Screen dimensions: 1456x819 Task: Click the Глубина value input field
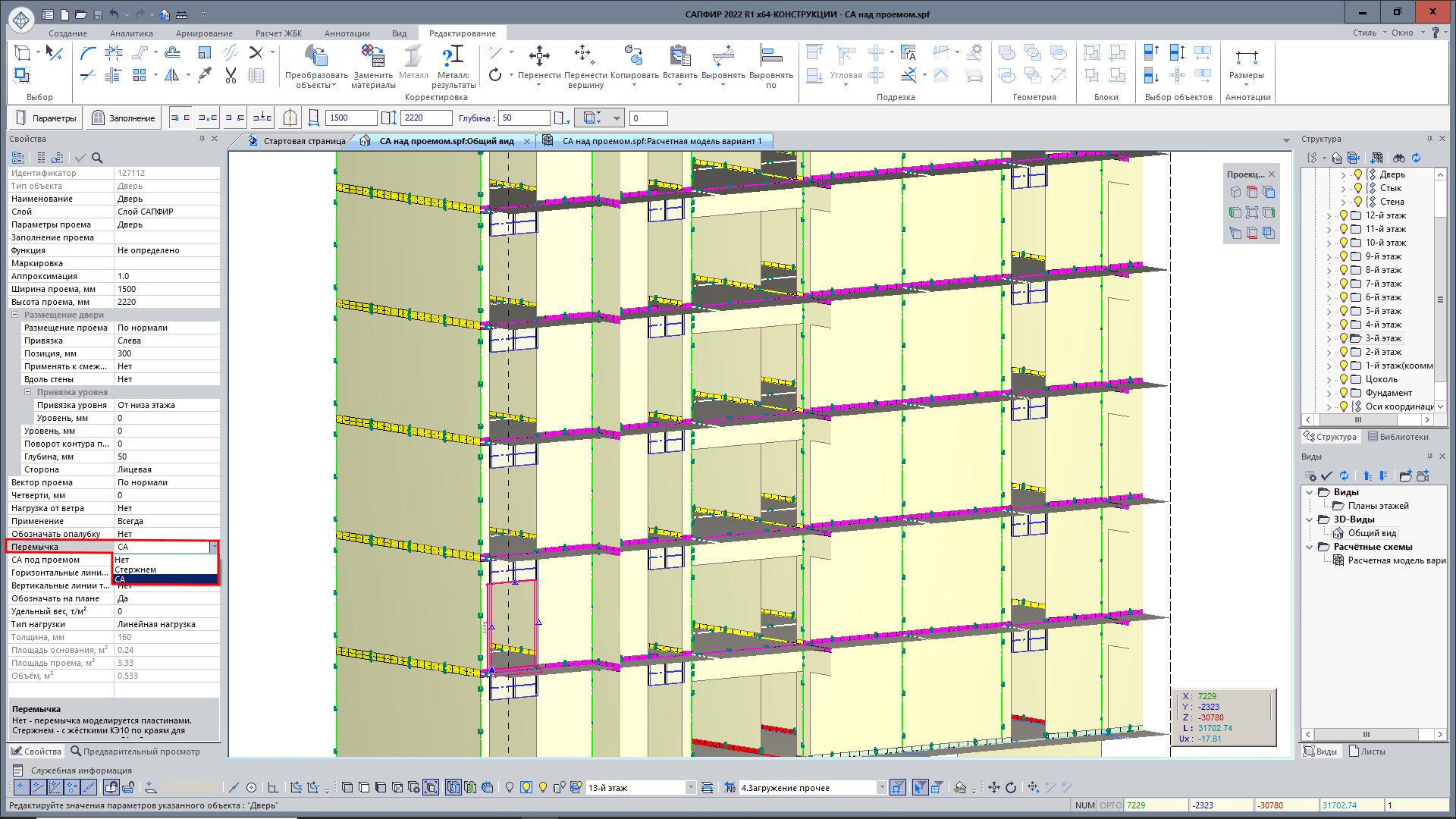click(524, 118)
